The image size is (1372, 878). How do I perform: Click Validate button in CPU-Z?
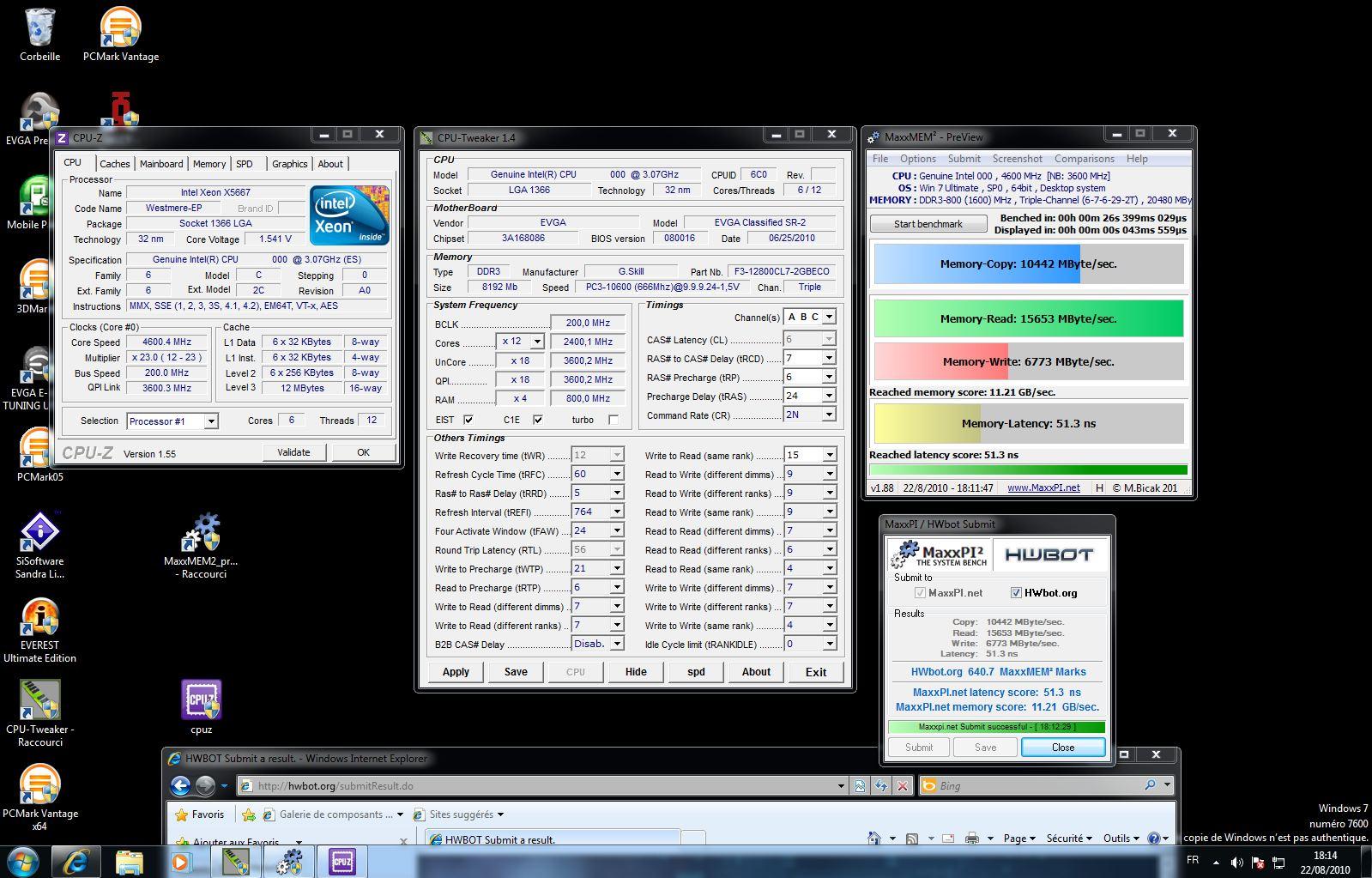click(293, 452)
